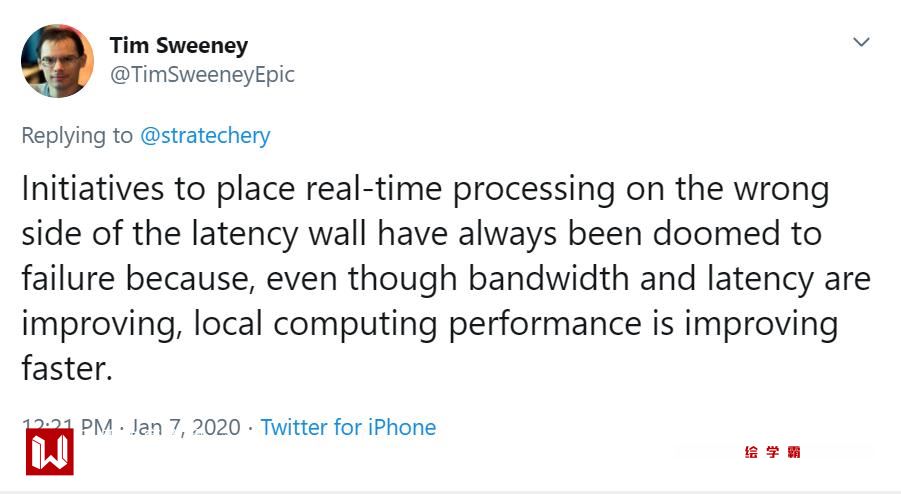Click the word 'improving,' starting the fourth line

point(101,324)
